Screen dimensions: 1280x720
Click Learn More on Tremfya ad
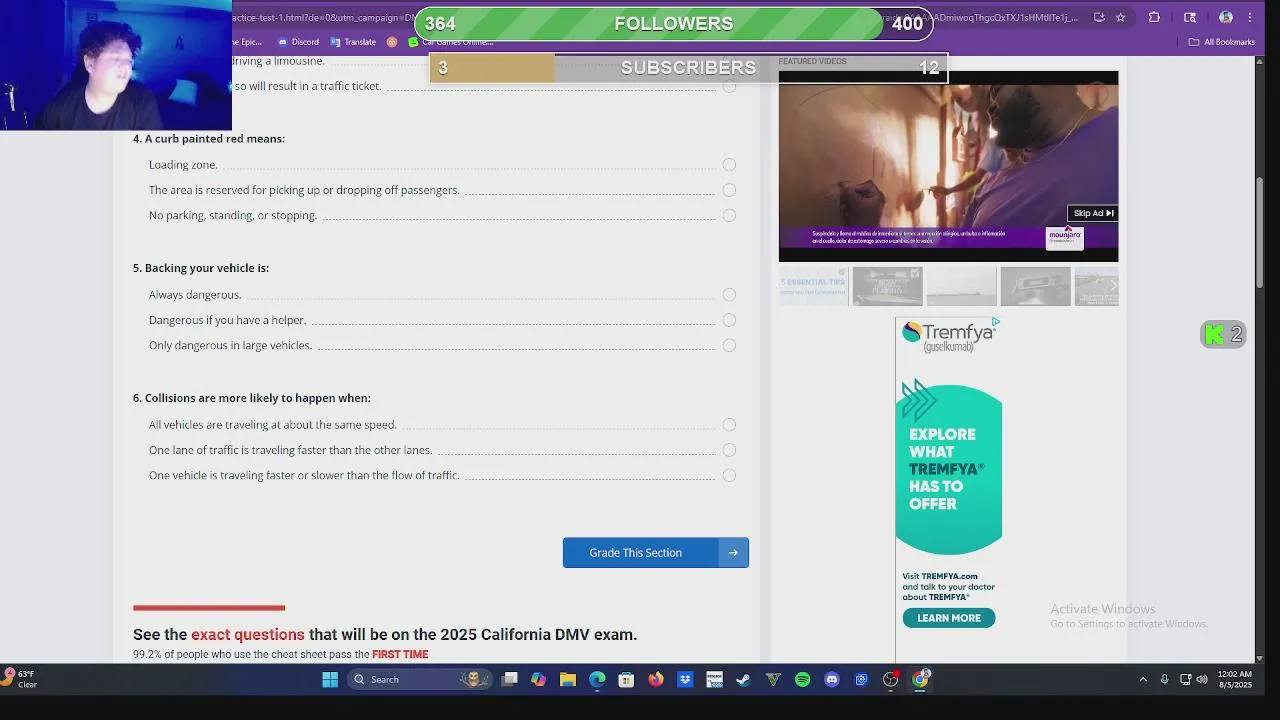(948, 618)
